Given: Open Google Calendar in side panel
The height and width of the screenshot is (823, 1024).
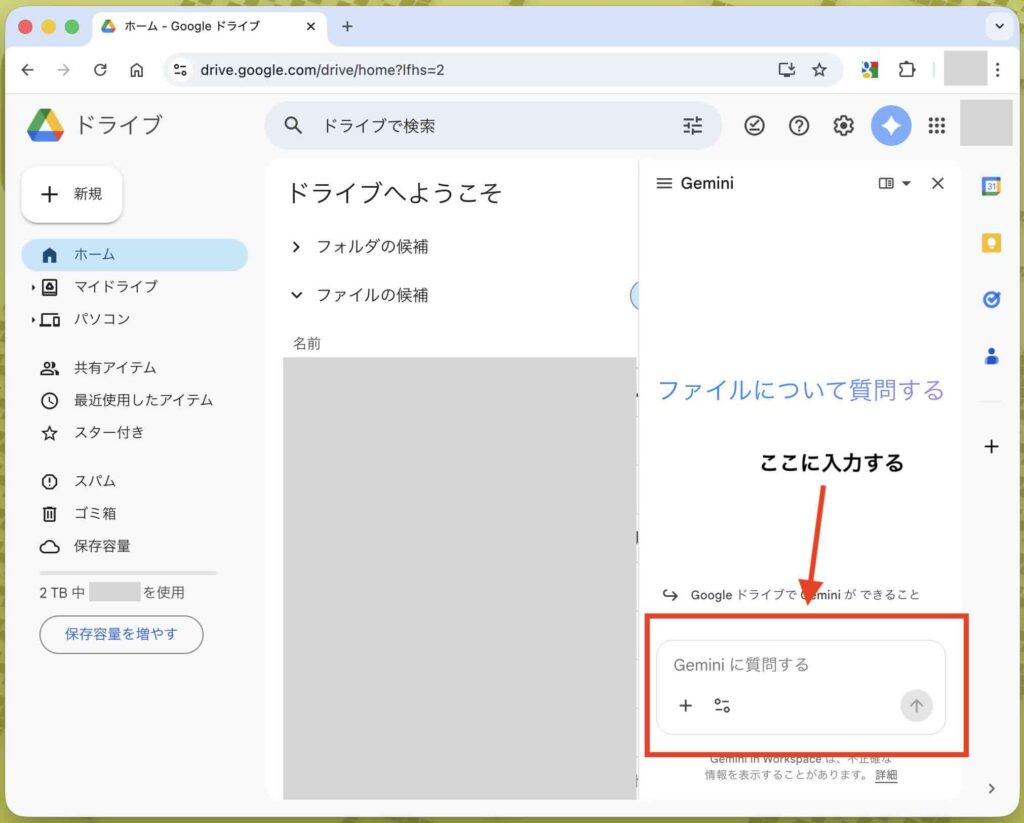Looking at the screenshot, I should (x=991, y=186).
